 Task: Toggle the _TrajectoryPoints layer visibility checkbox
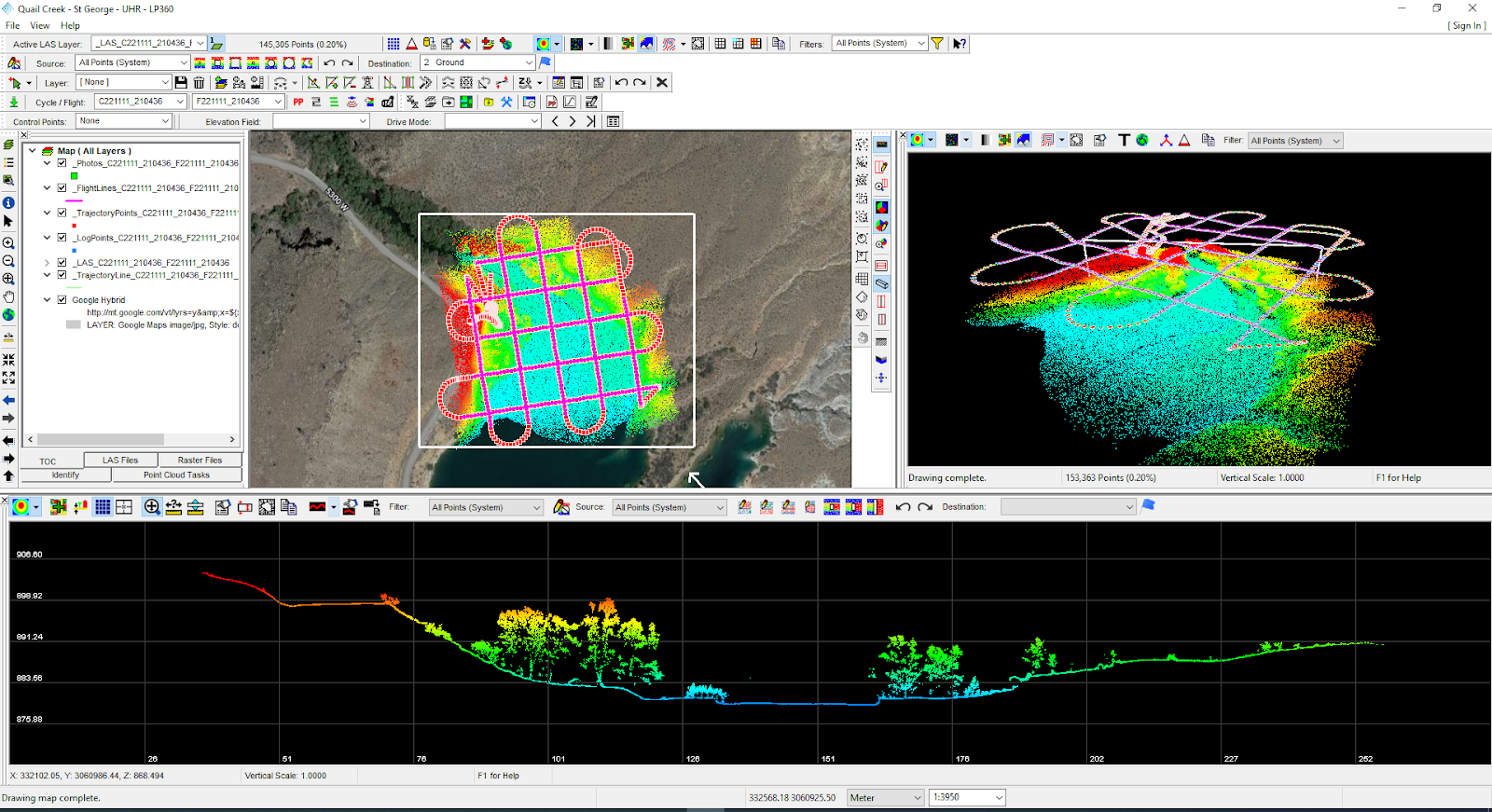tap(62, 213)
